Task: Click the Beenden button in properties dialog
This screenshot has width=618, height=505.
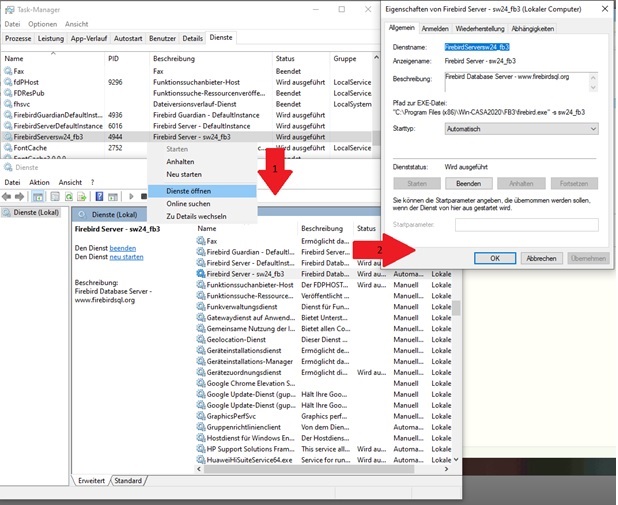Action: [469, 183]
